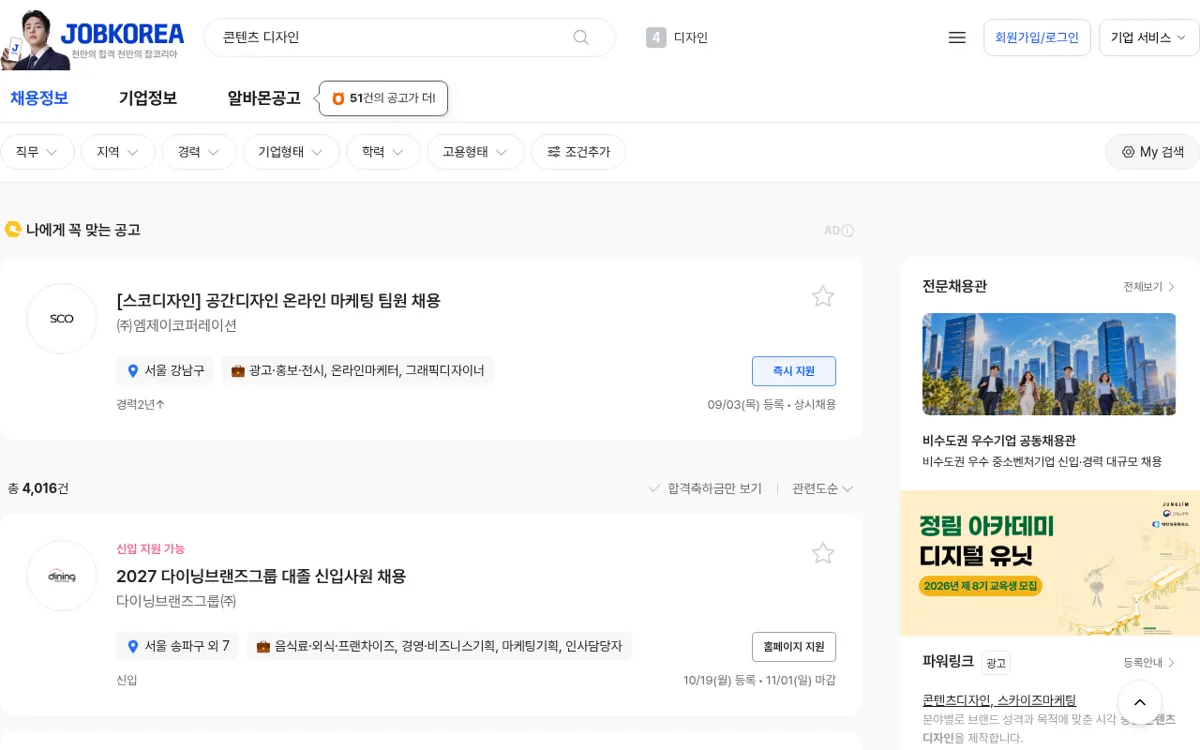Image resolution: width=1200 pixels, height=750 pixels.
Task: Click the search magnifier icon
Action: pyautogui.click(x=581, y=37)
